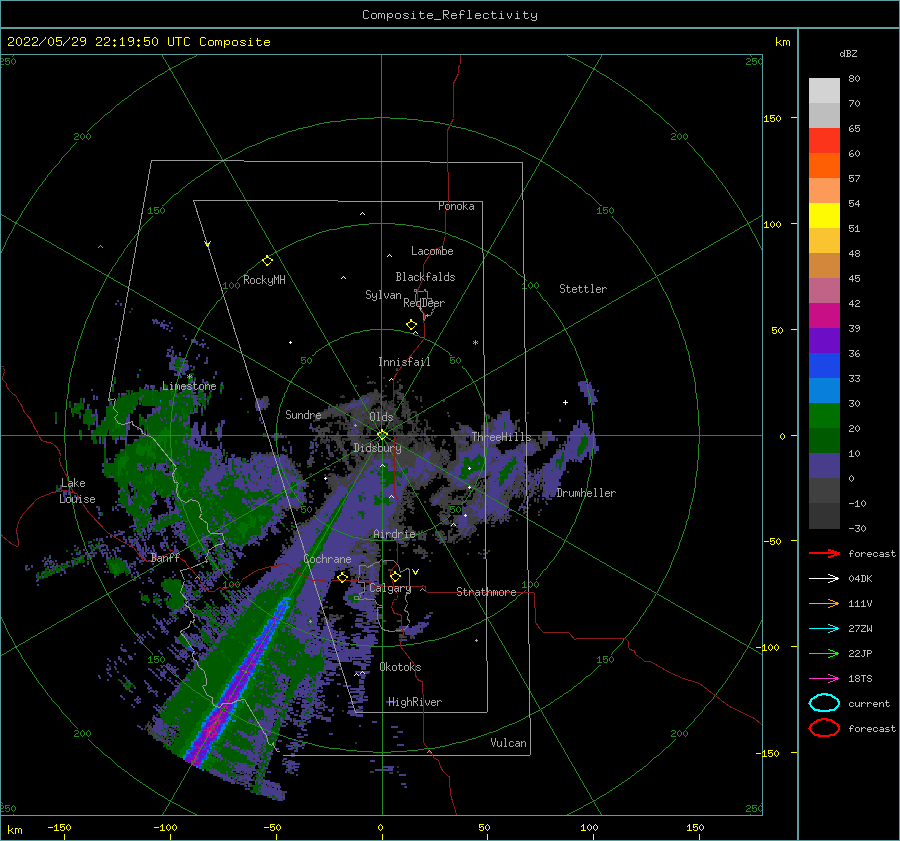Image resolution: width=900 pixels, height=841 pixels.
Task: Click the Drumheller label
Action: [x=586, y=493]
